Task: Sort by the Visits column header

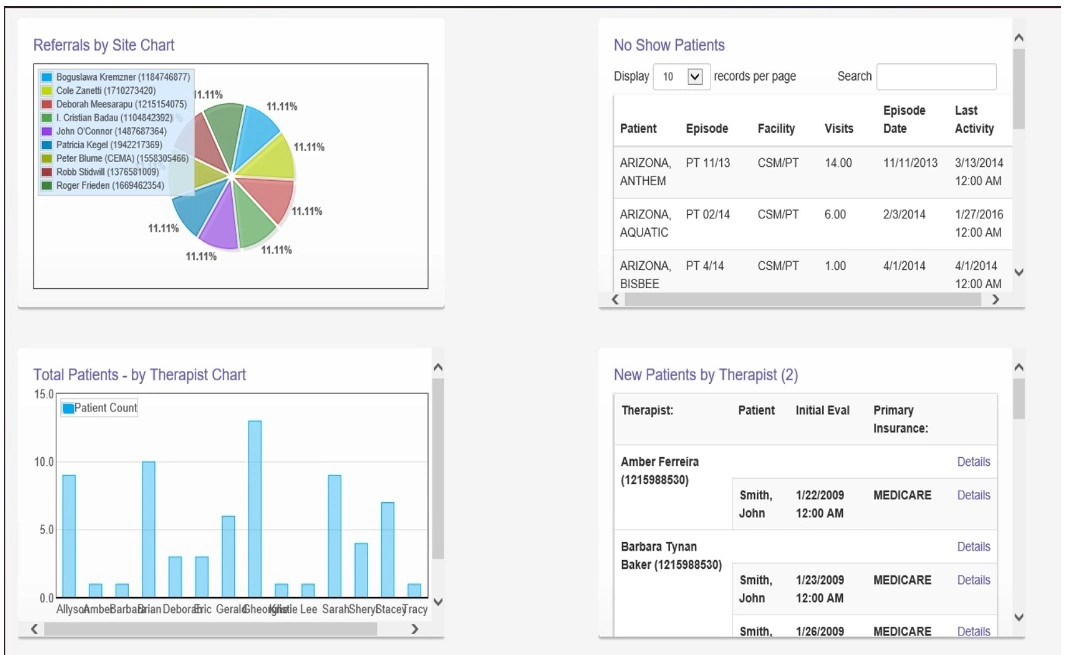Action: click(x=838, y=128)
